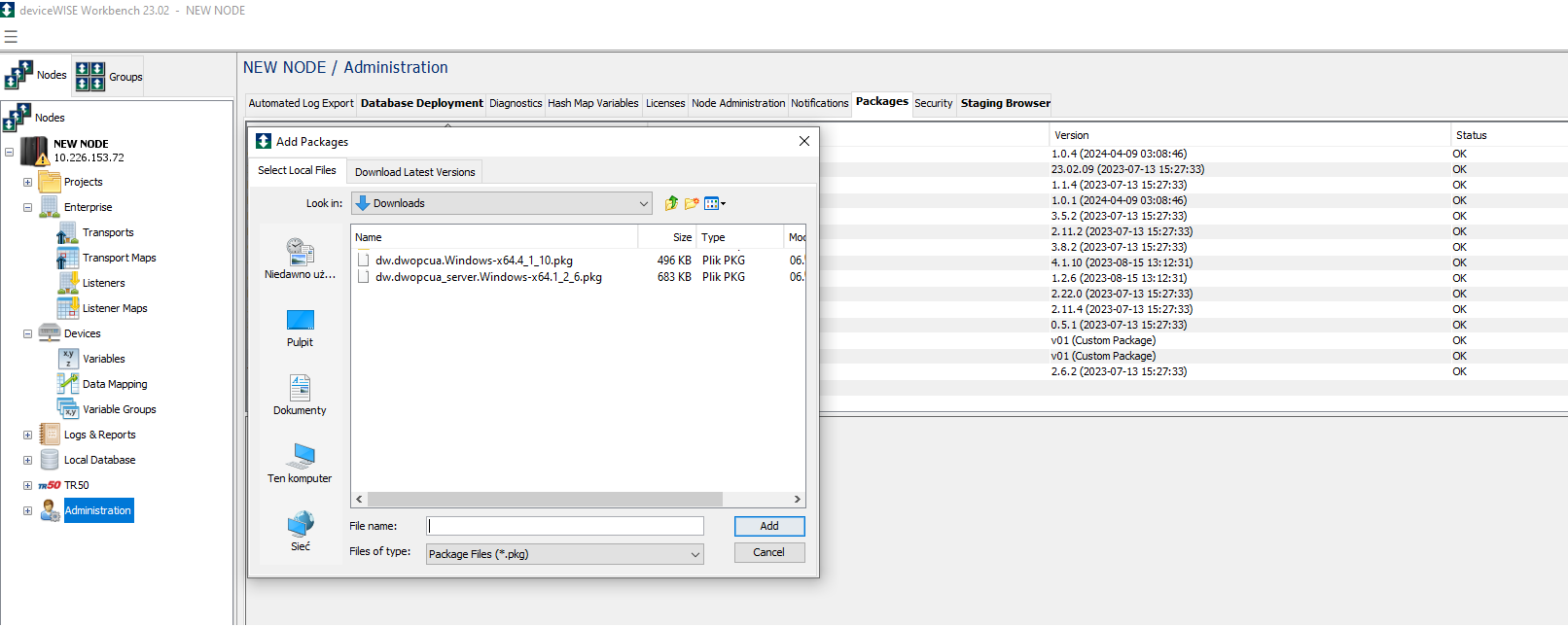Switch to the Groups panel tab
This screenshot has height=627, width=1568.
point(108,77)
